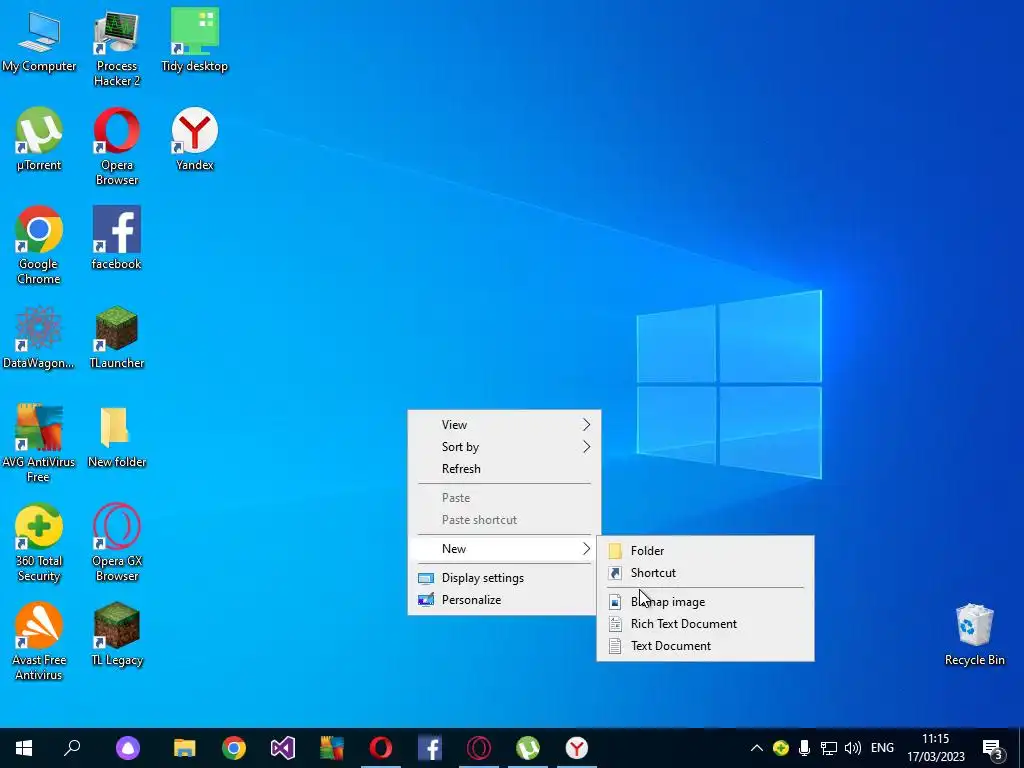Create a new Shortcut from submenu

[705, 573]
